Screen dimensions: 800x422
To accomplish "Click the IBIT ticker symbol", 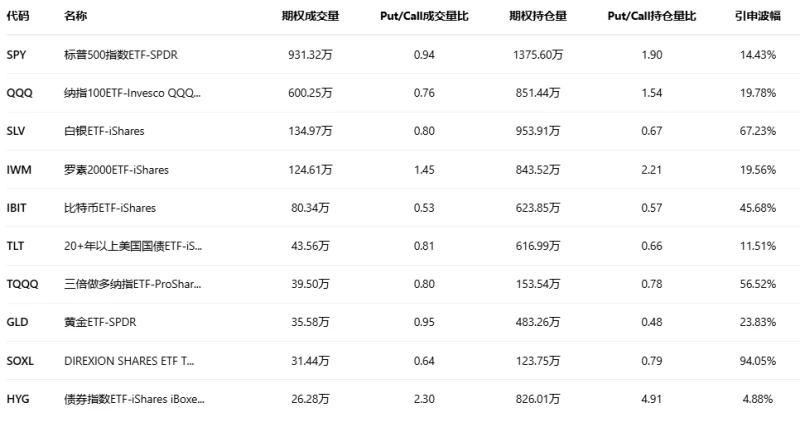I will [17, 208].
